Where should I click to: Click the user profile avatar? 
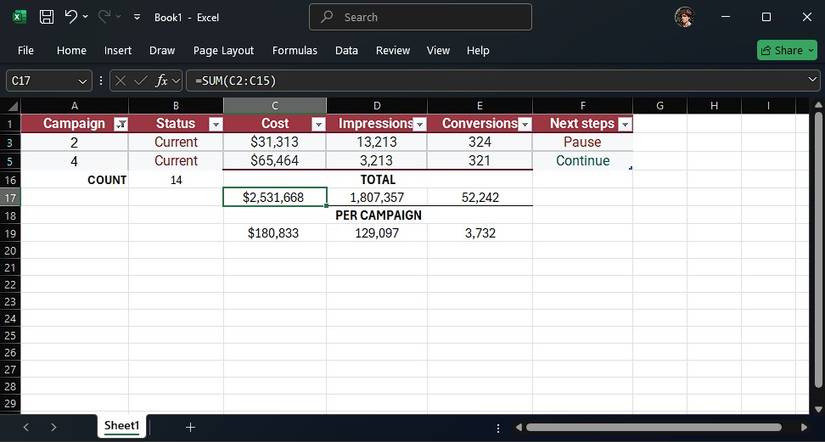(x=684, y=17)
